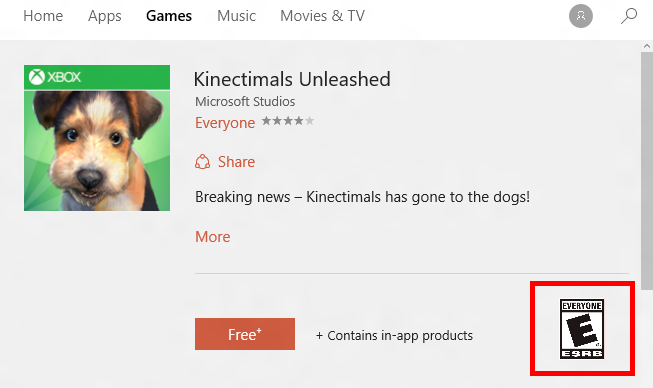
Task: Open the Movies & TV tab
Action: tap(322, 16)
